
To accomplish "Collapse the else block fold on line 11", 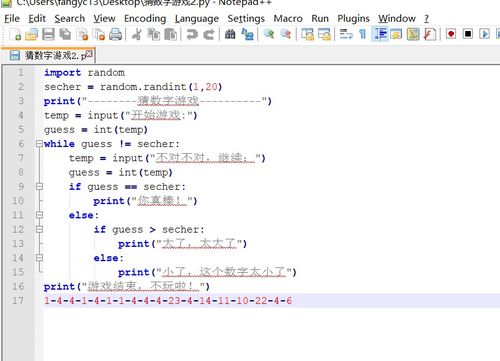I will point(39,215).
